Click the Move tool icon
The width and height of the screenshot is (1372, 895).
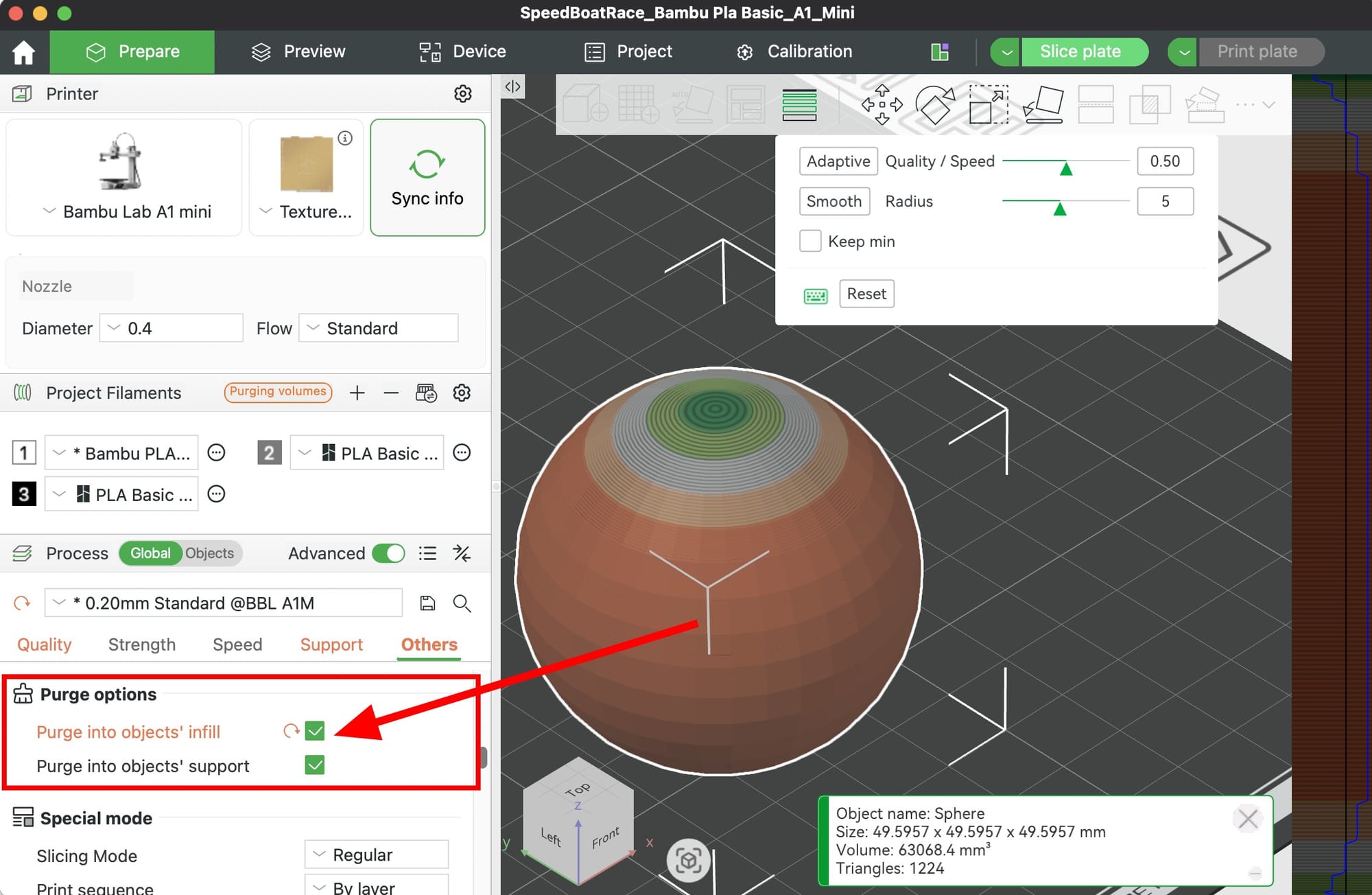882,104
